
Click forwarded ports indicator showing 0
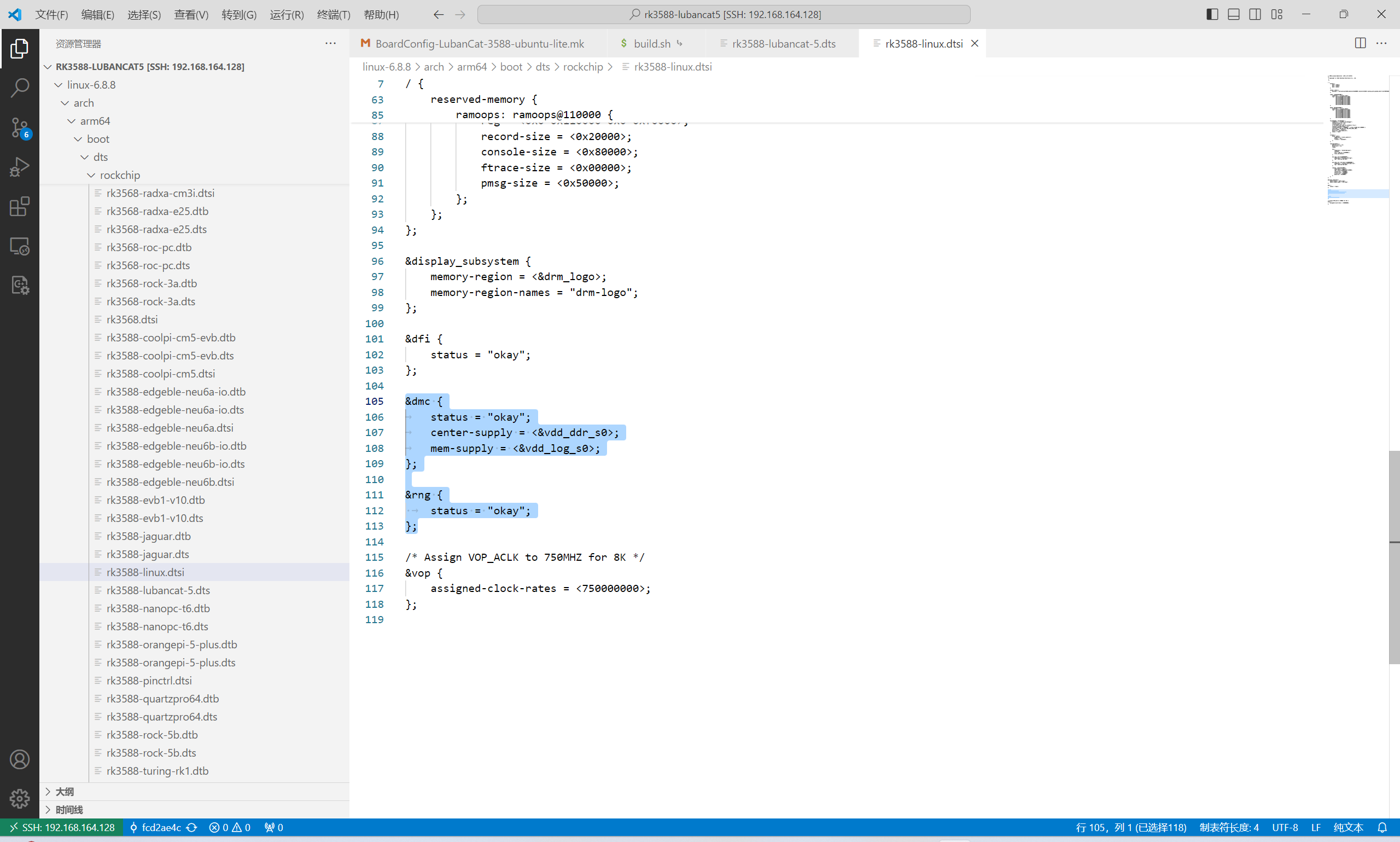[x=273, y=827]
